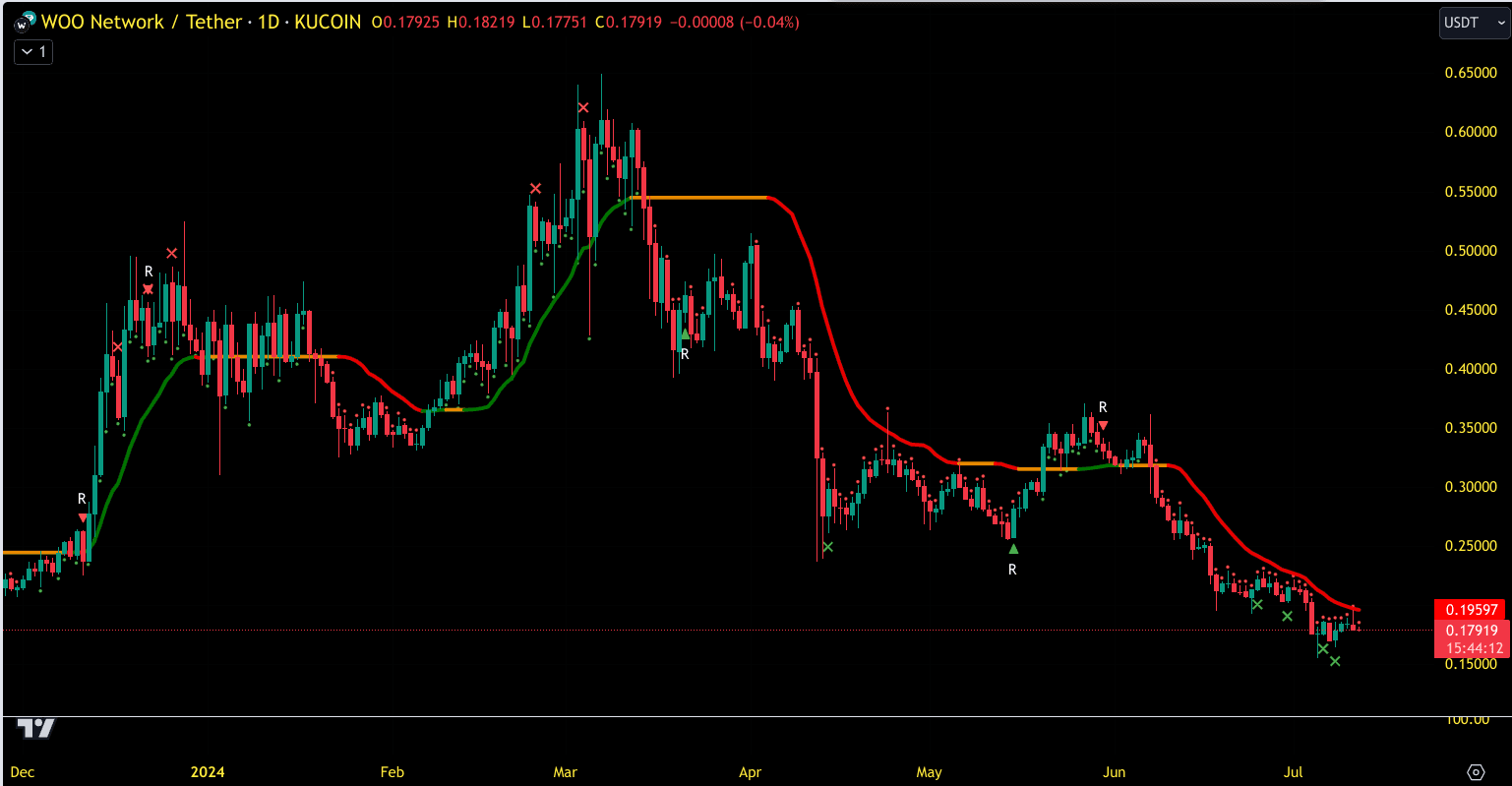Click the KUCOIN exchange name in the title
The width and height of the screenshot is (1512, 786).
[x=328, y=22]
